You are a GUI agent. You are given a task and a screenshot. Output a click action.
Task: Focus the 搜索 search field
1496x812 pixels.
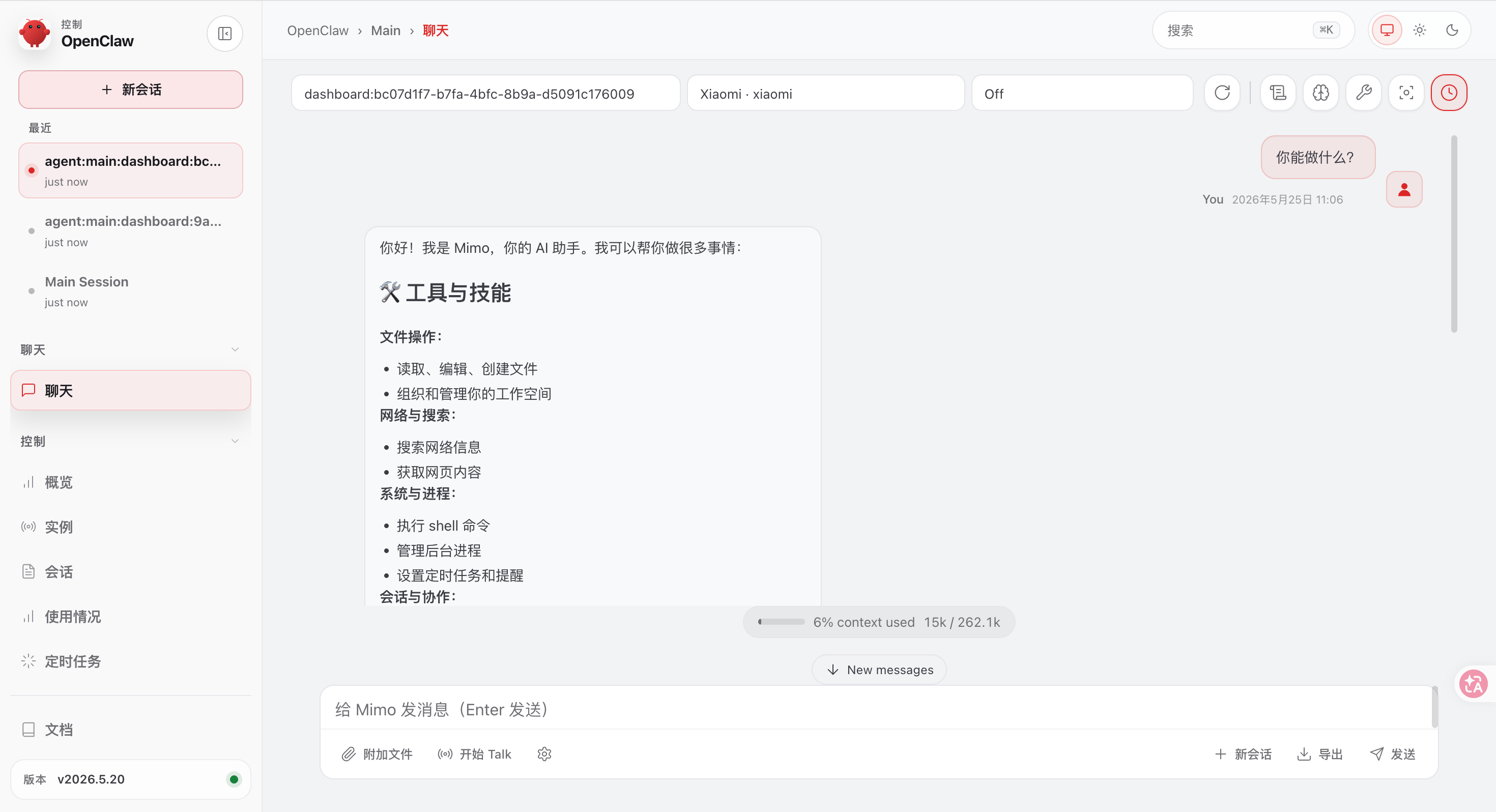click(x=1253, y=30)
